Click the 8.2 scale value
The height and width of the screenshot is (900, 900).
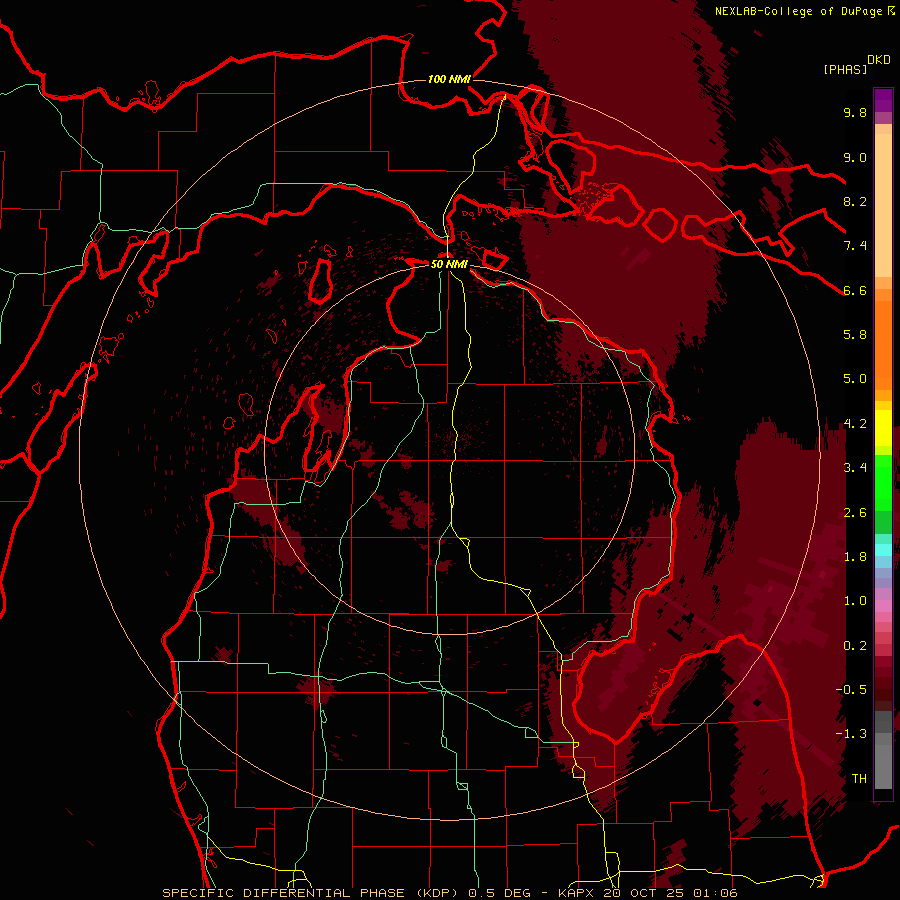[855, 201]
